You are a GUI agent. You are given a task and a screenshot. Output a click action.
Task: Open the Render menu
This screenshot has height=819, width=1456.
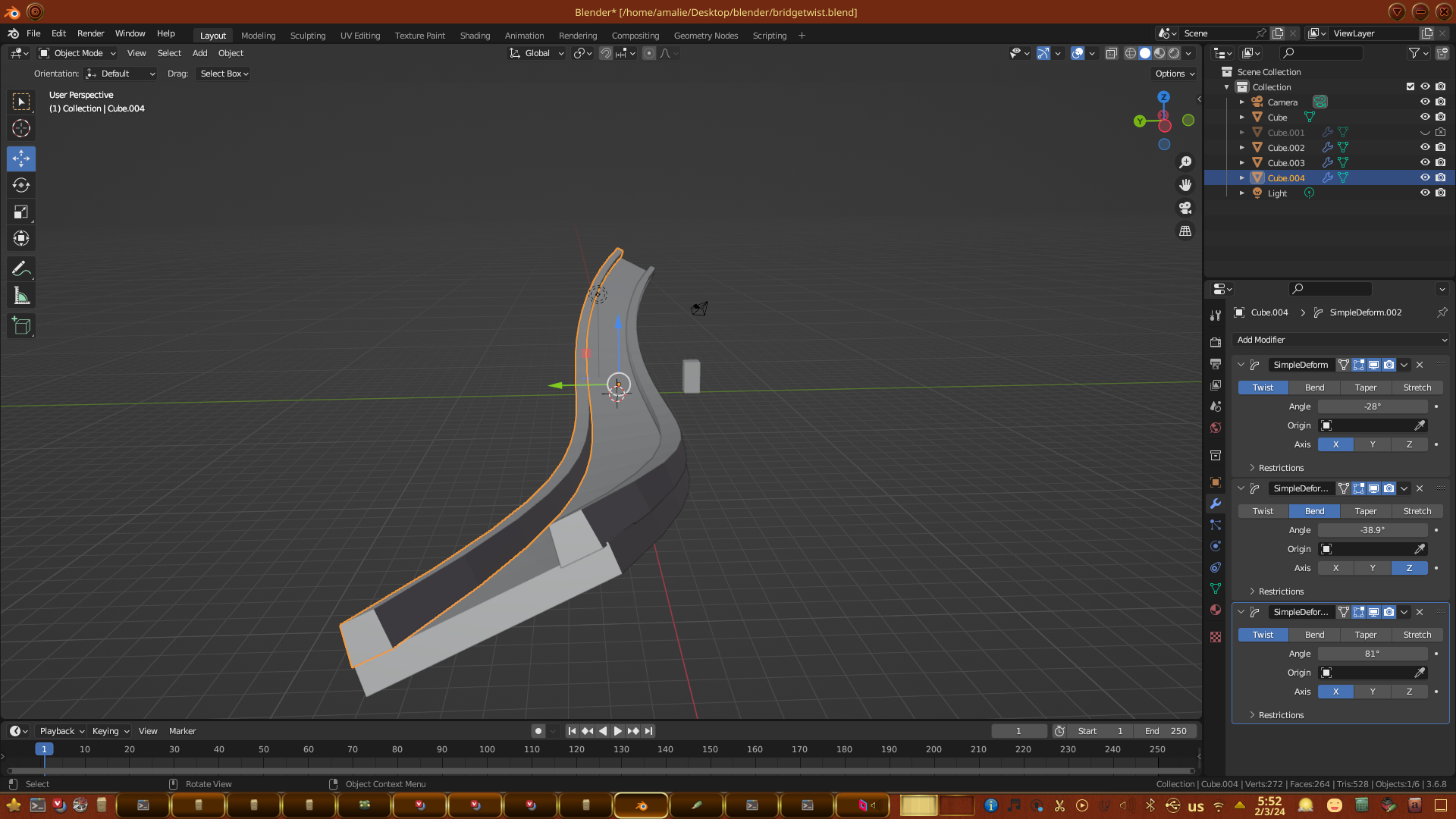click(x=90, y=33)
